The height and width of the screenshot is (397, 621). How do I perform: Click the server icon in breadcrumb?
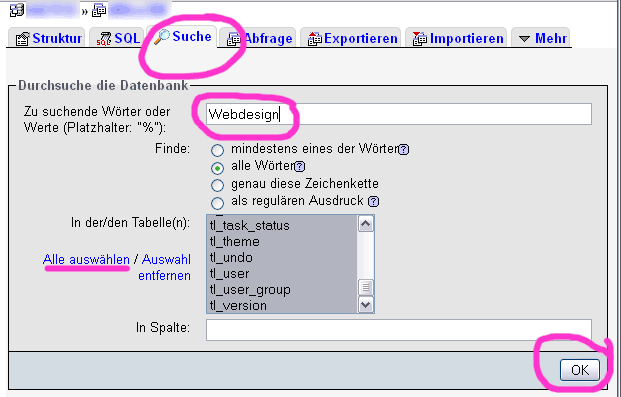(x=17, y=10)
